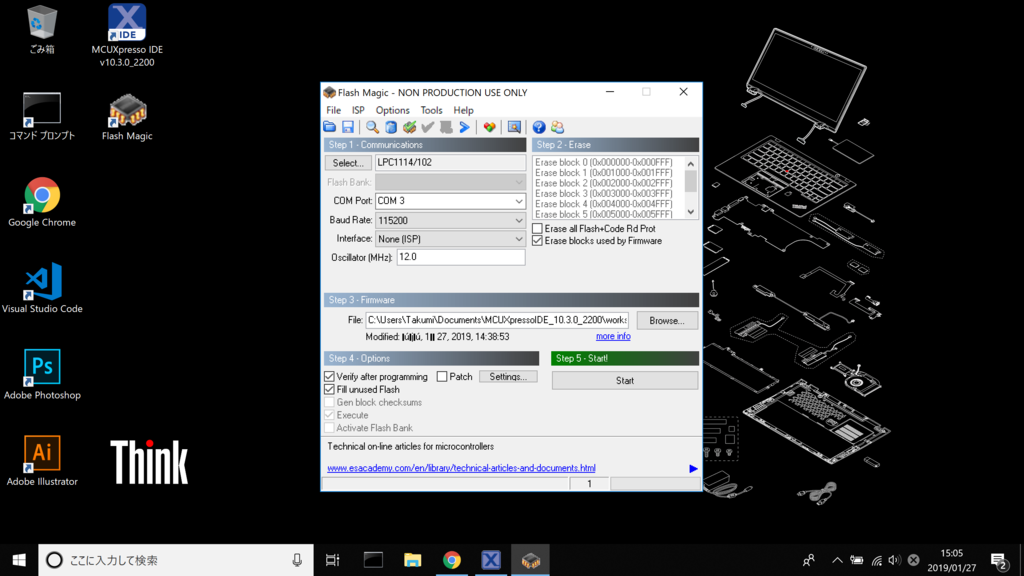The width and height of the screenshot is (1024, 576).
Task: Open the File menu
Action: click(x=333, y=110)
